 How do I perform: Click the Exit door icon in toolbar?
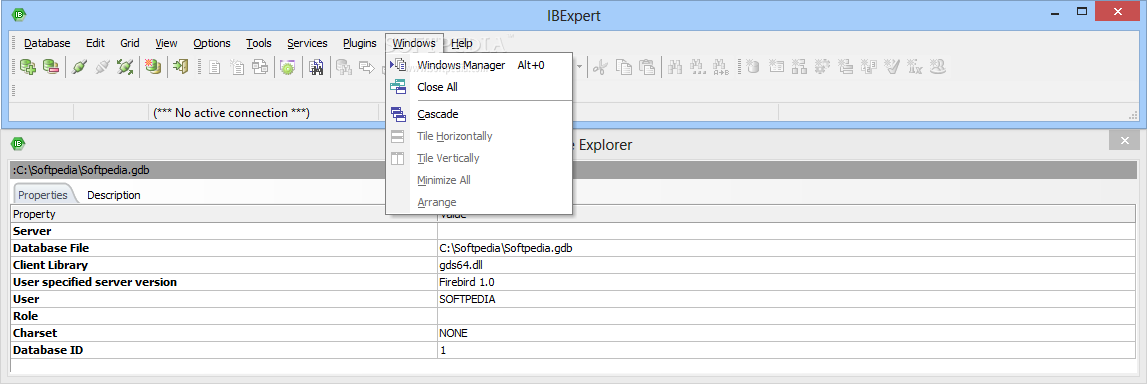[181, 67]
